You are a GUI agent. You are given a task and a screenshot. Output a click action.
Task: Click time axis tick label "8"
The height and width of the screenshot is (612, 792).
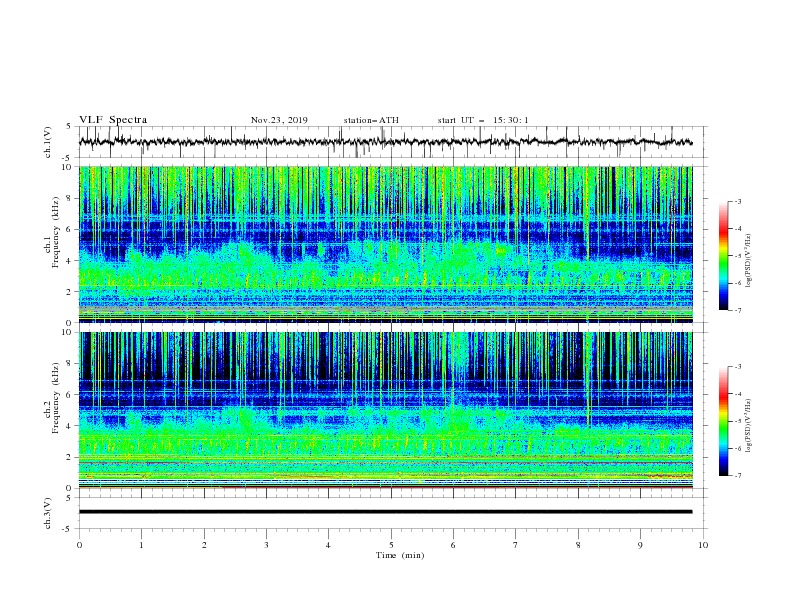(x=578, y=545)
